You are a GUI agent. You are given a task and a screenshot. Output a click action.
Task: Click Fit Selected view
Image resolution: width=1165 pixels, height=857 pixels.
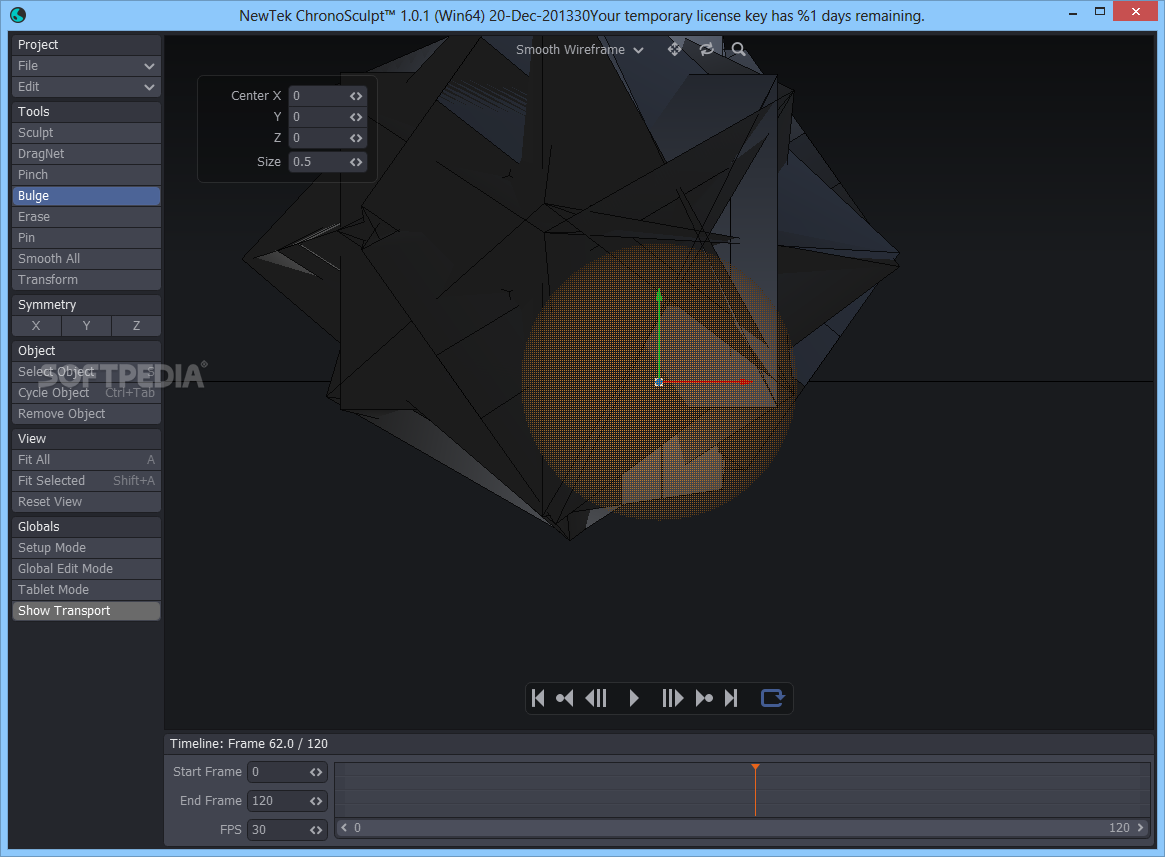pyautogui.click(x=86, y=481)
